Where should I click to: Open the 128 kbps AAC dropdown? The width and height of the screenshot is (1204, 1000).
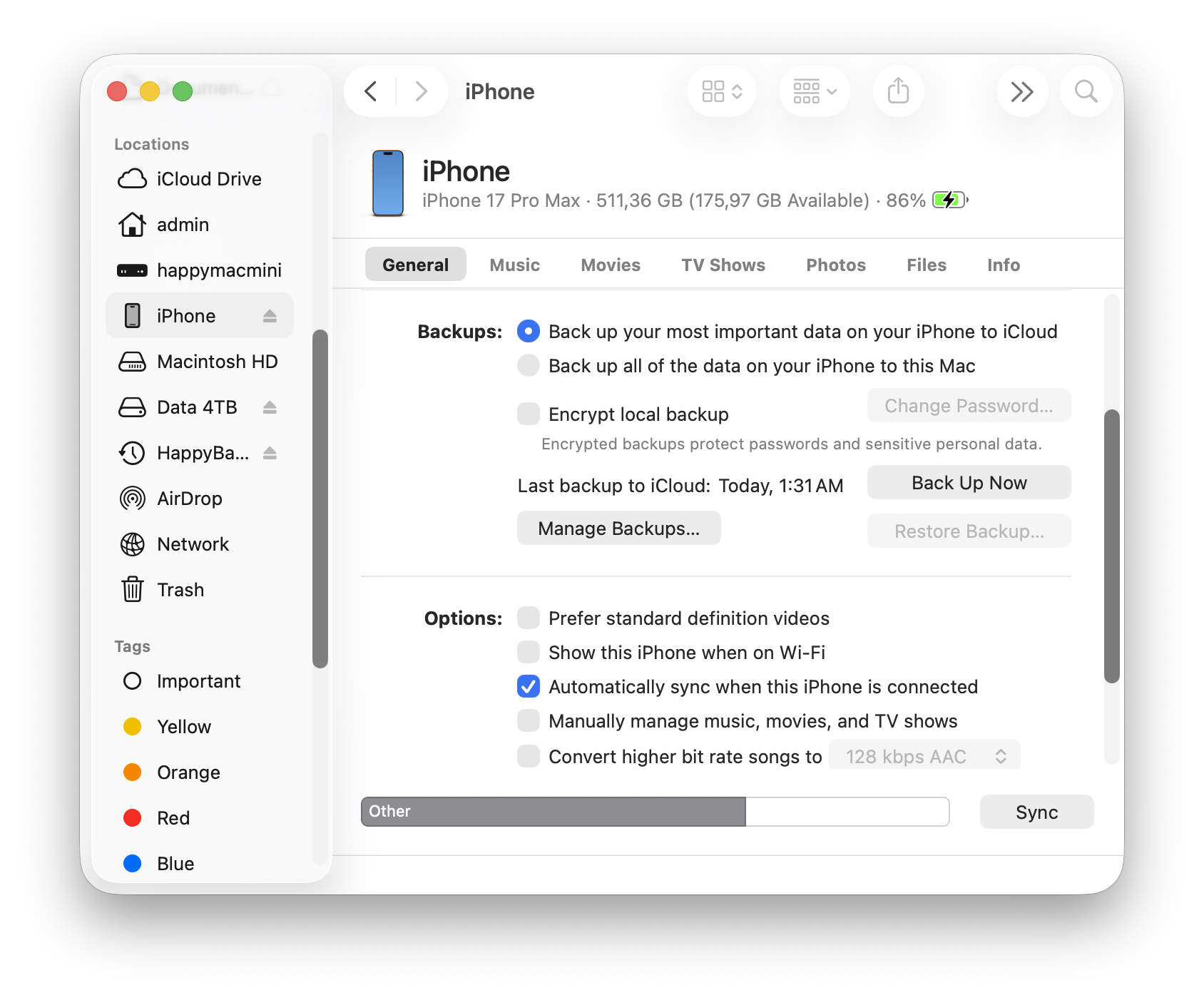point(924,756)
